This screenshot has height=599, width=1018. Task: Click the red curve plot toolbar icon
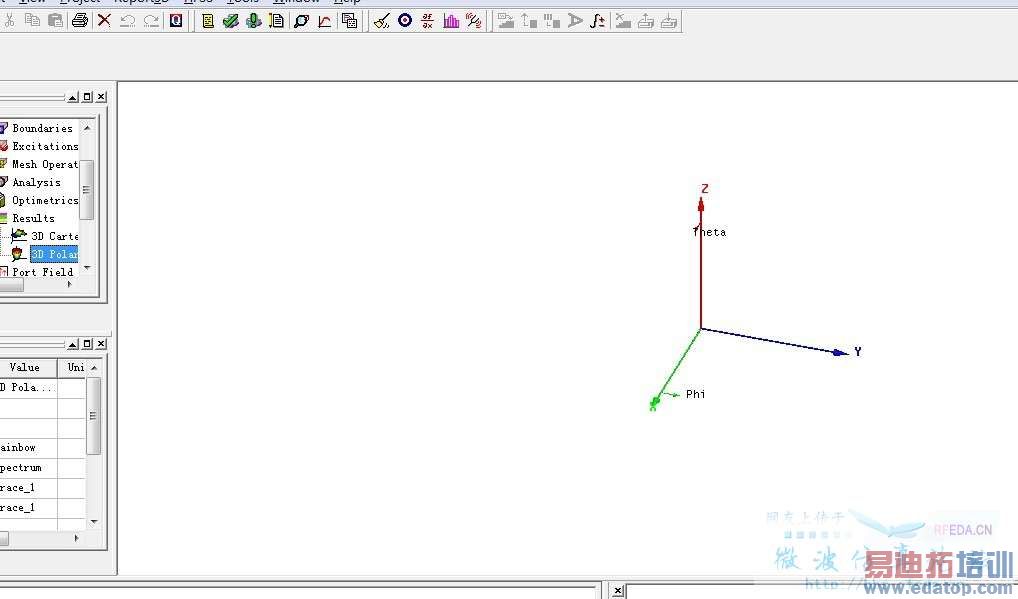(325, 21)
